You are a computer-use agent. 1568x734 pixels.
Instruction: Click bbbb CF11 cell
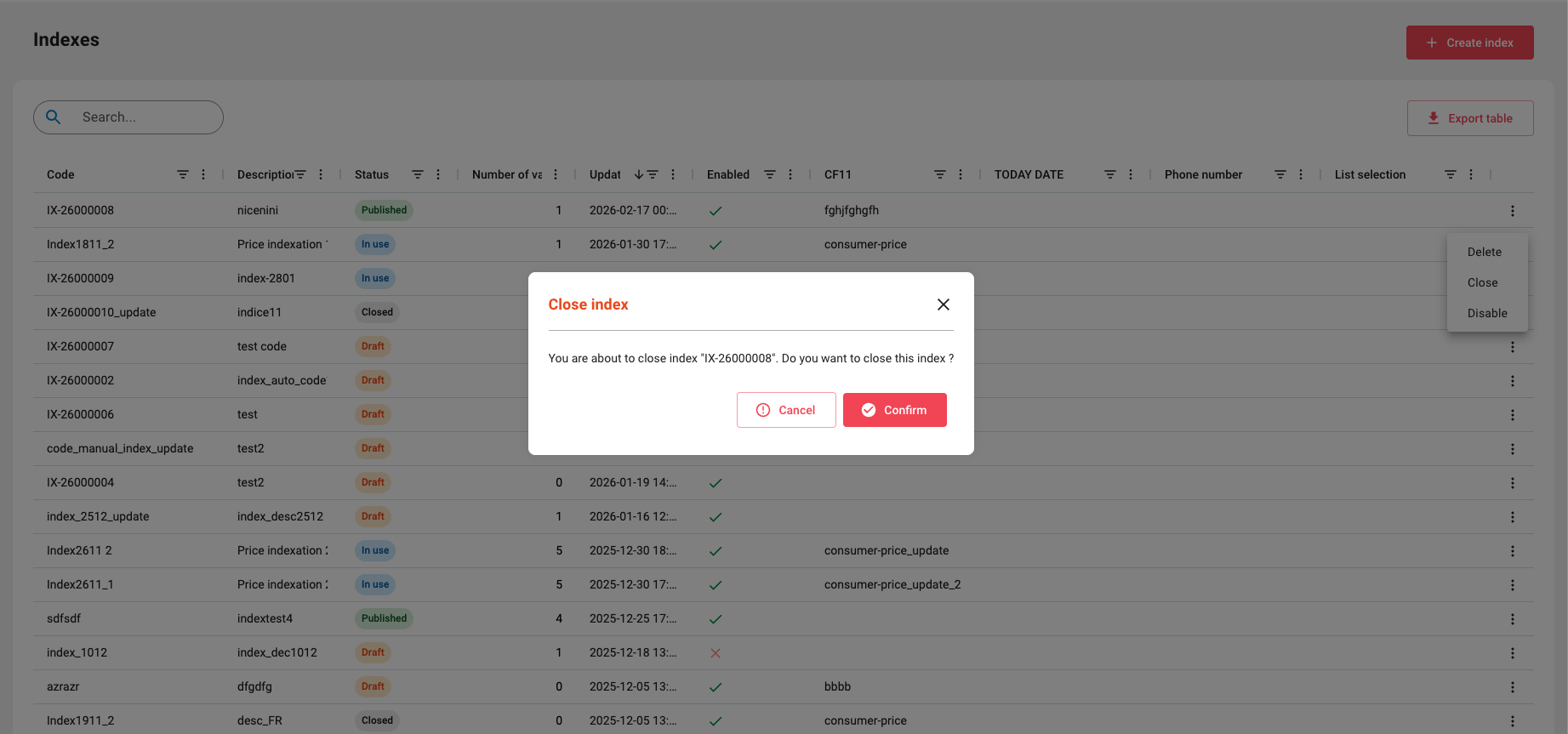837,686
